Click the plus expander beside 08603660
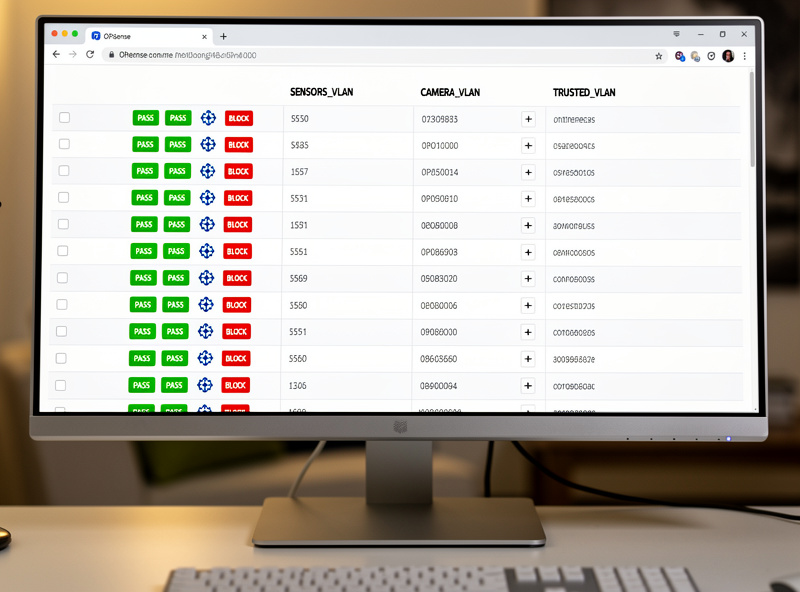 pos(528,359)
